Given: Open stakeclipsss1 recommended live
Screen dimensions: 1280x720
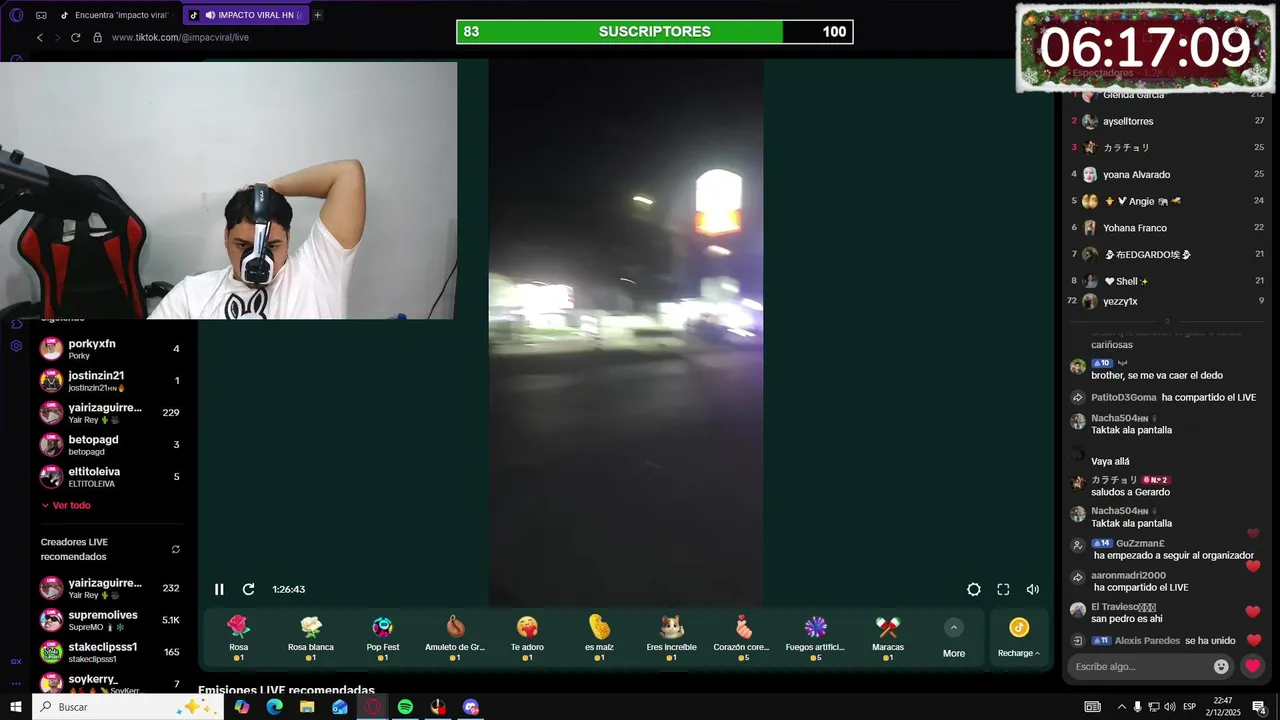Looking at the screenshot, I should coord(110,652).
